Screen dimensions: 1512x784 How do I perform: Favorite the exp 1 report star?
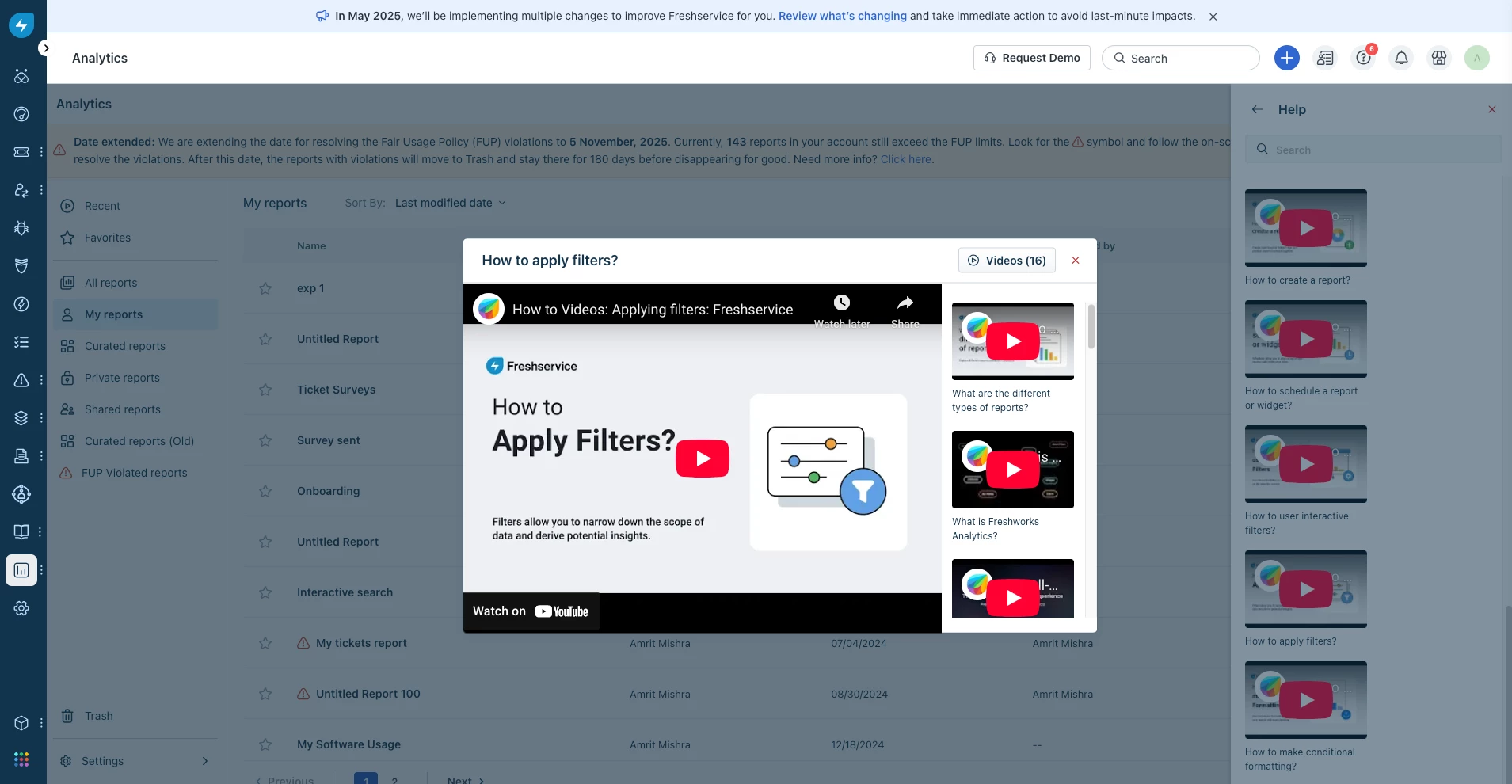pos(265,288)
